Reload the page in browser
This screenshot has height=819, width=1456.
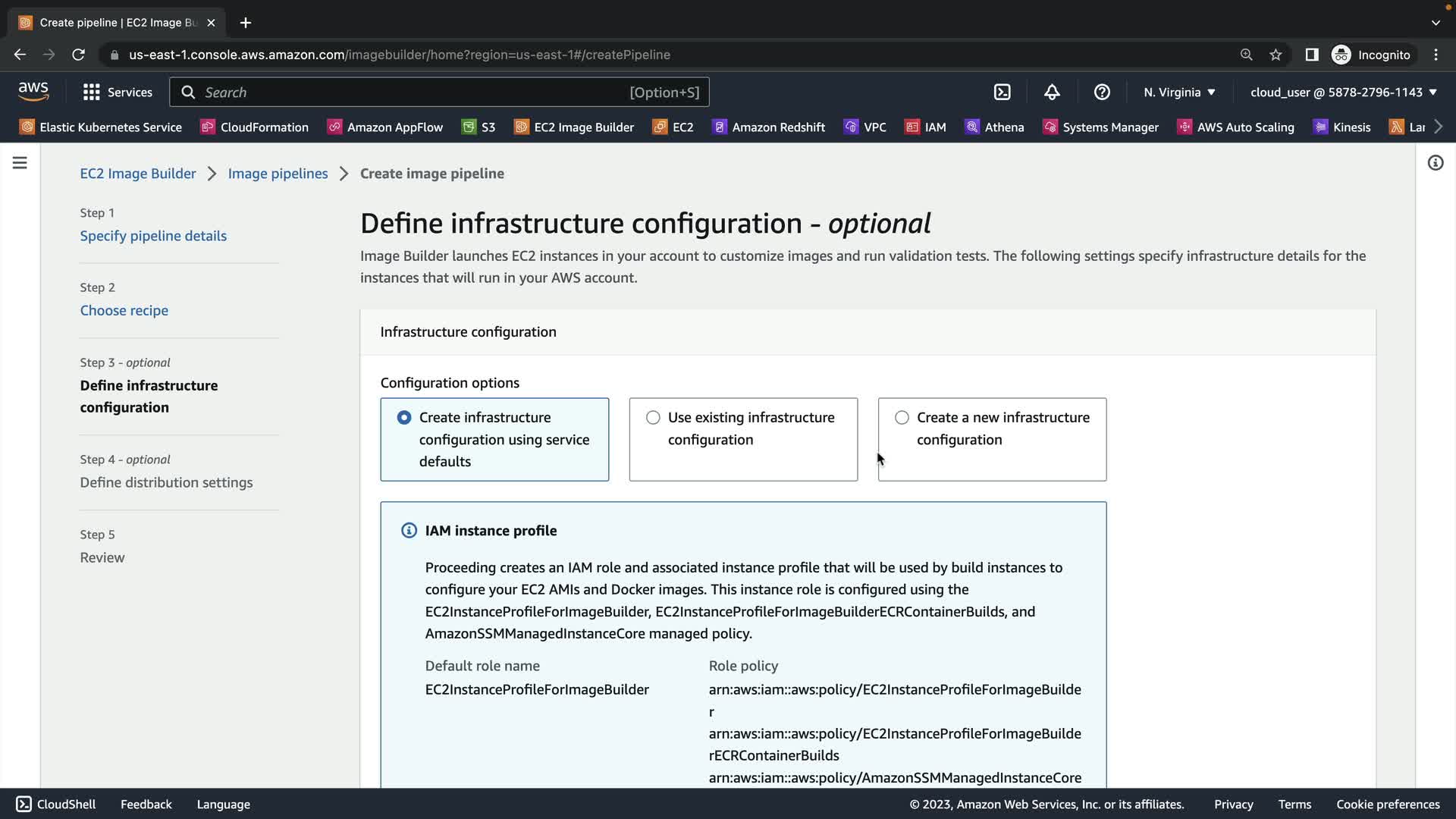(x=78, y=55)
